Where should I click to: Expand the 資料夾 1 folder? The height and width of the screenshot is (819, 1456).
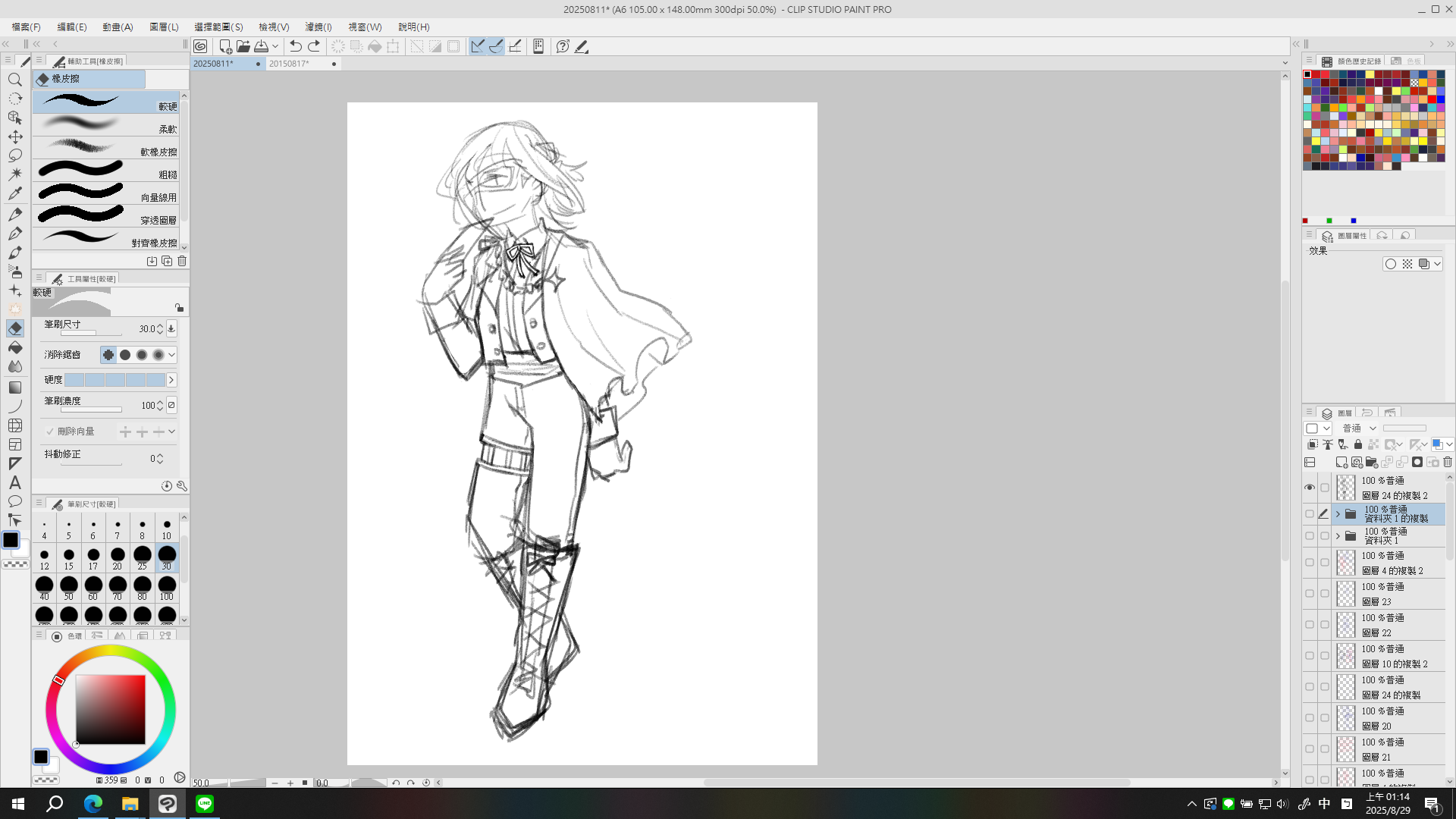tap(1338, 536)
